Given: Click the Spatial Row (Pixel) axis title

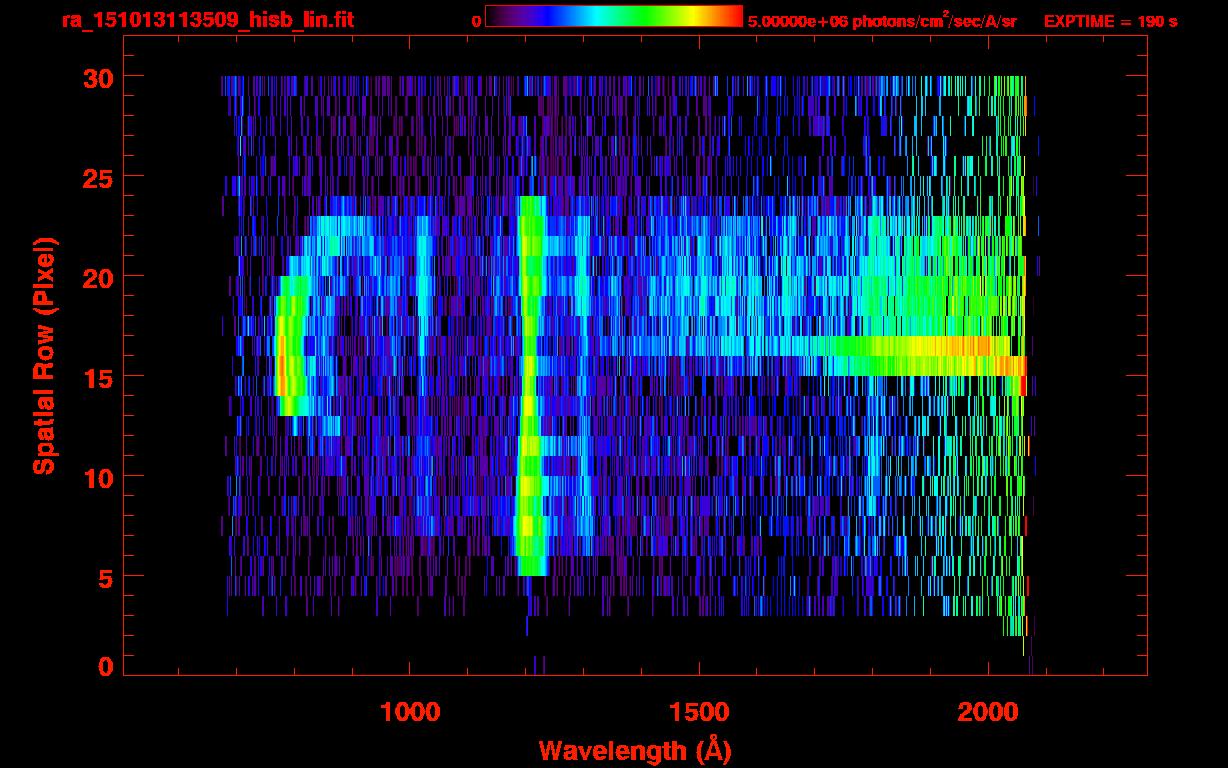Looking at the screenshot, I should 44,355.
